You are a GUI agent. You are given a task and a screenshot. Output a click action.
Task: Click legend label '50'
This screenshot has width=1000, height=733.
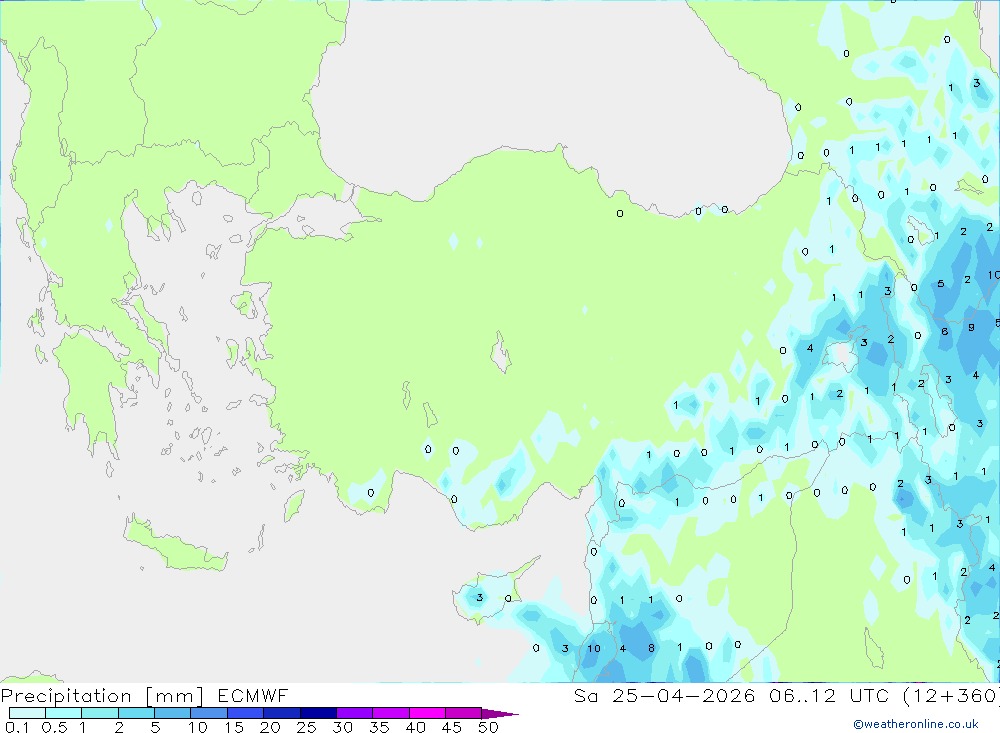(x=488, y=727)
